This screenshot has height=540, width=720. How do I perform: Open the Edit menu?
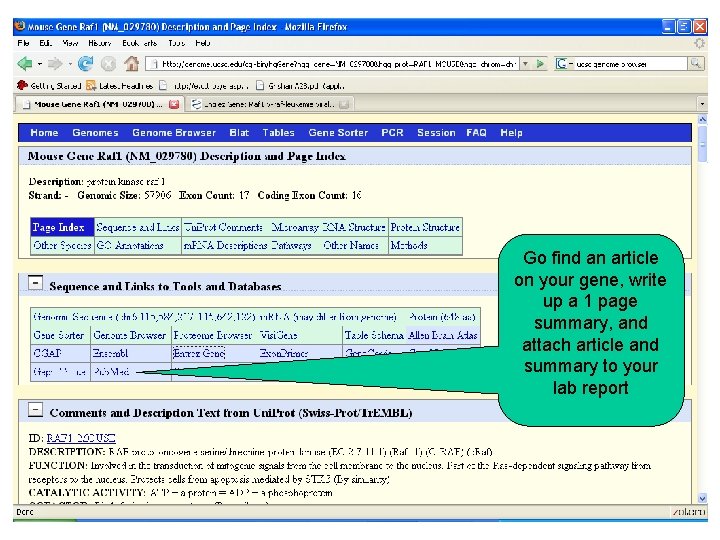(45, 43)
